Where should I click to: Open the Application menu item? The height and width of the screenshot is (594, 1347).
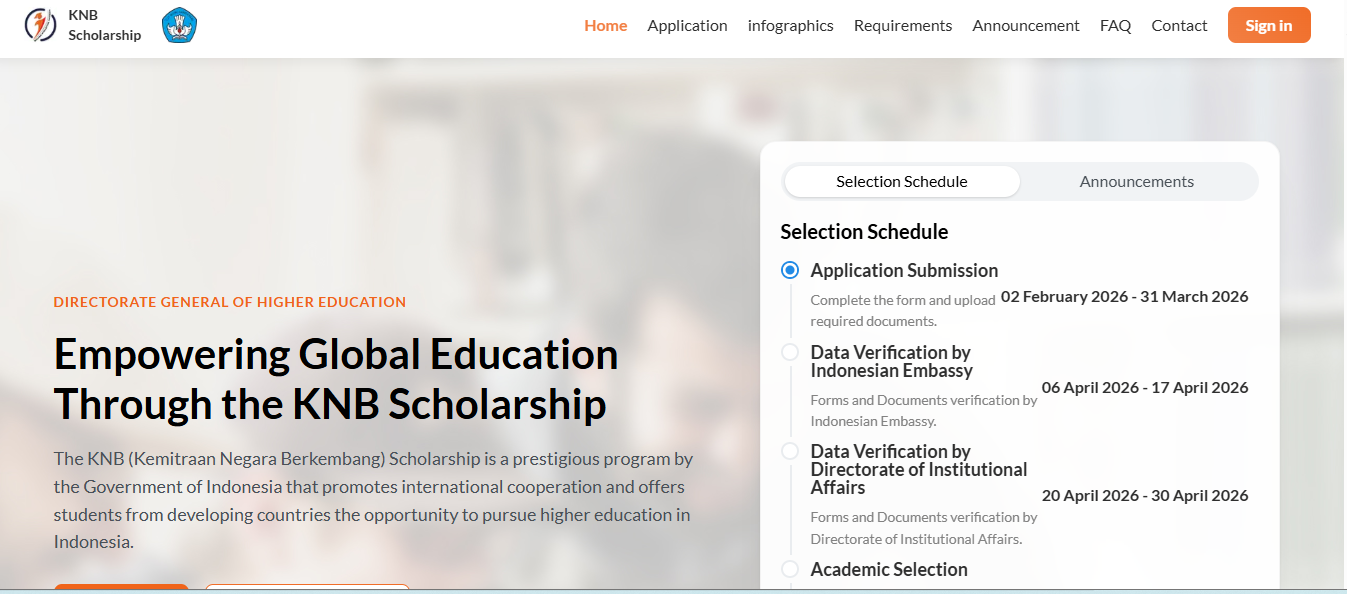(687, 26)
